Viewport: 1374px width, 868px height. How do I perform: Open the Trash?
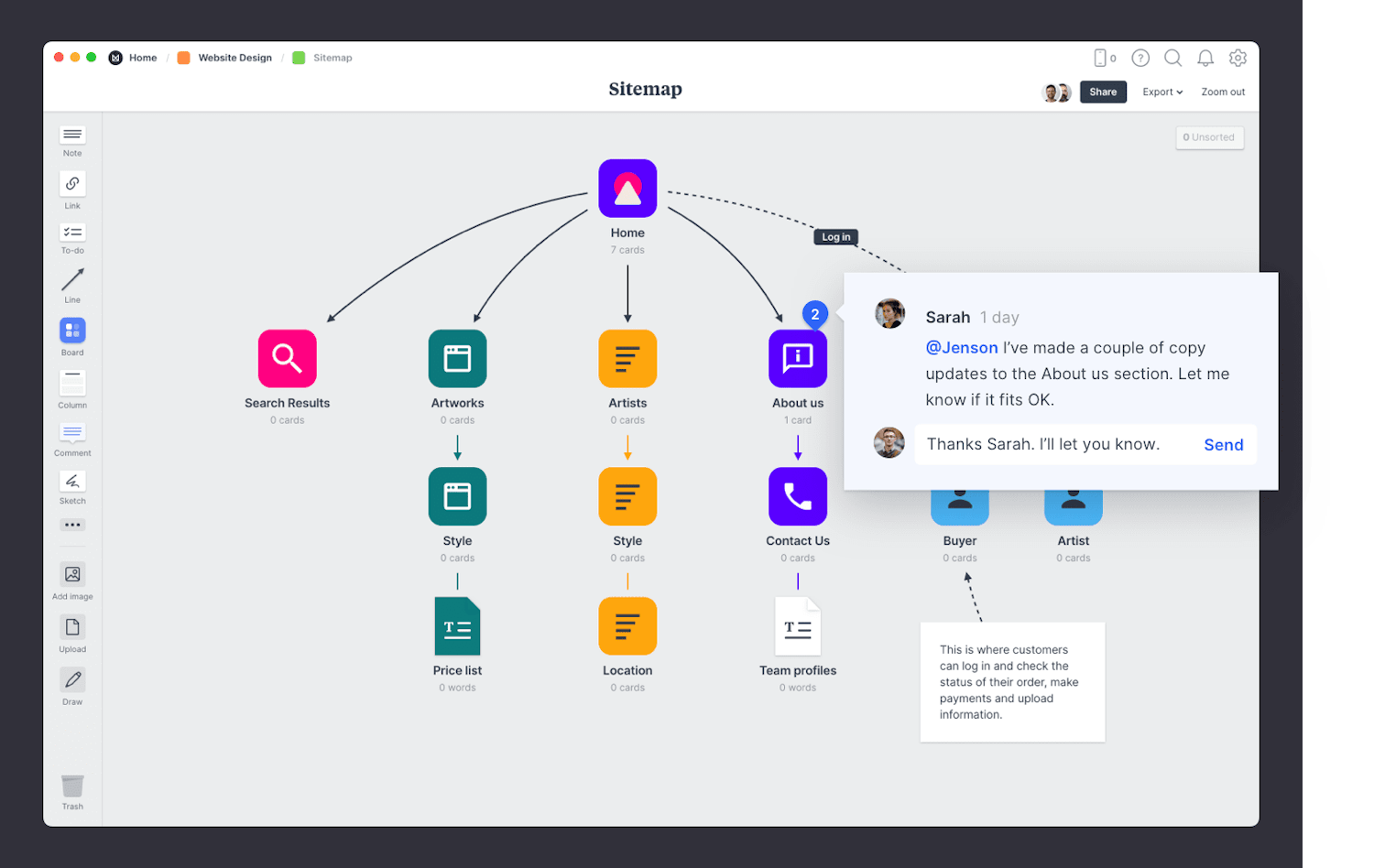72,787
